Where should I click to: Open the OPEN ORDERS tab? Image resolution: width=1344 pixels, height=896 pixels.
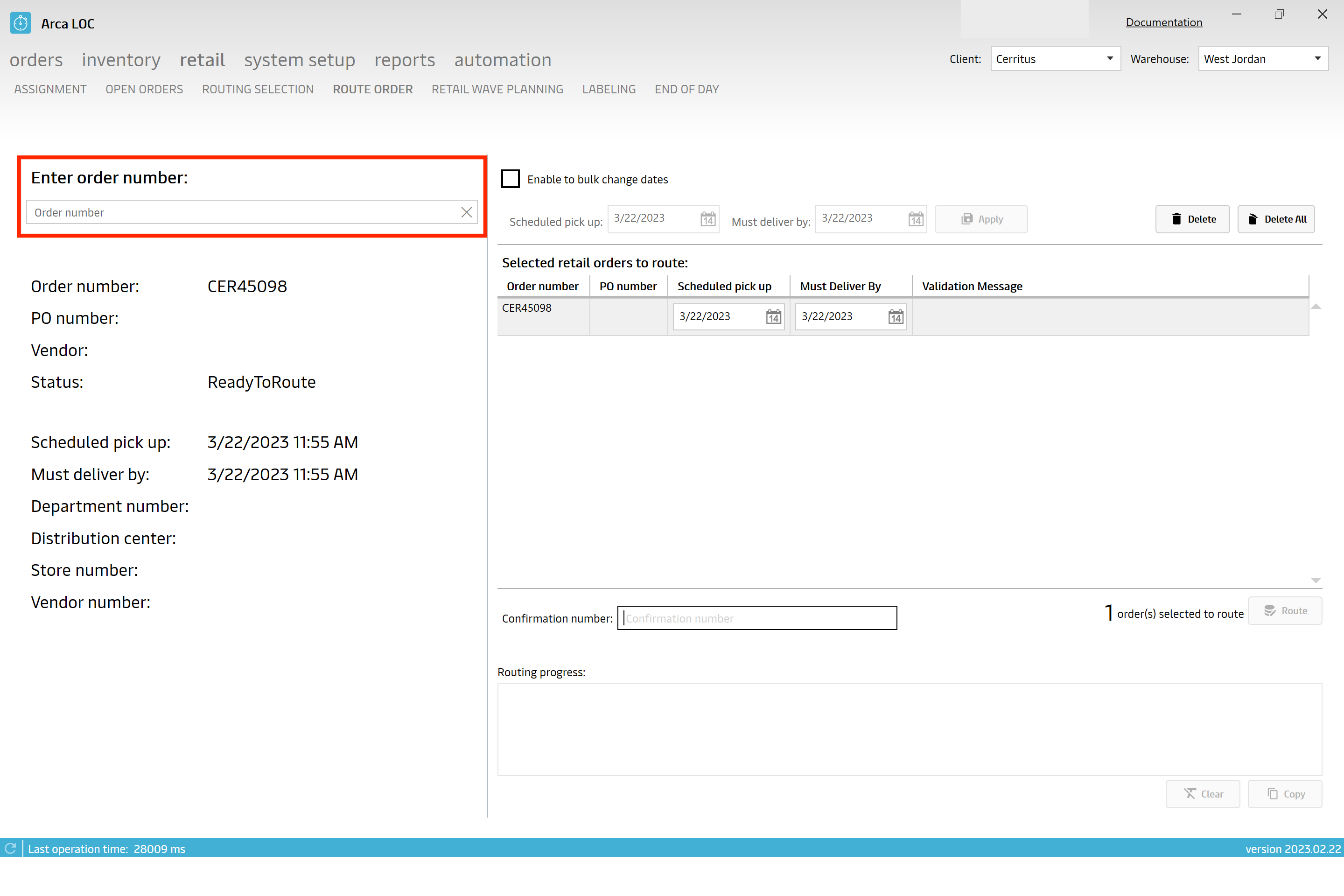pos(145,89)
